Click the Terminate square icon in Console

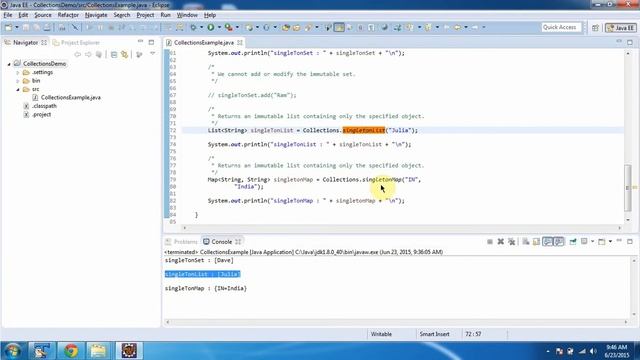coord(490,242)
